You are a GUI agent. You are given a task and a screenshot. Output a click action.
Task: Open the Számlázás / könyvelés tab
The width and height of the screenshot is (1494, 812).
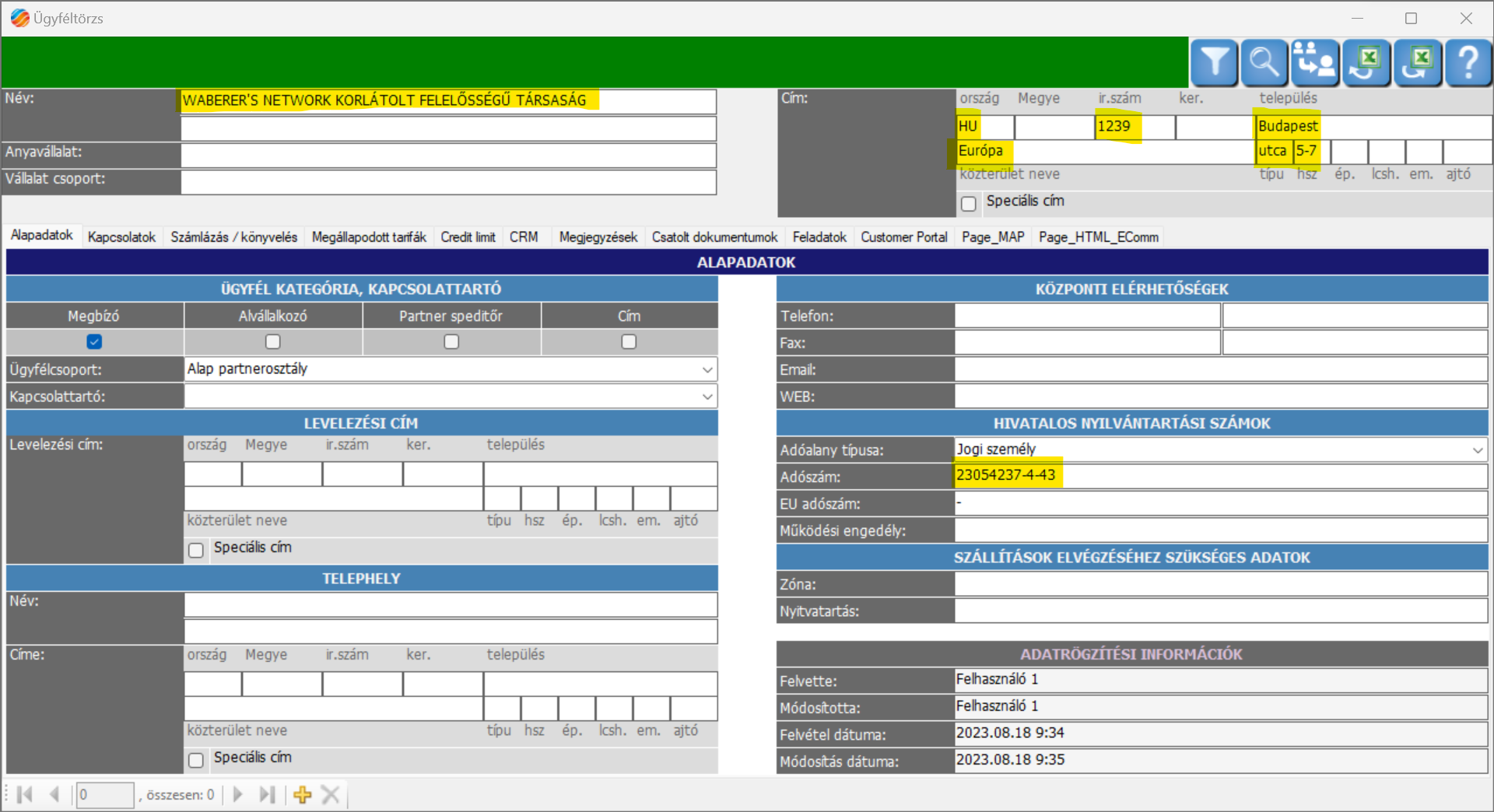(233, 236)
